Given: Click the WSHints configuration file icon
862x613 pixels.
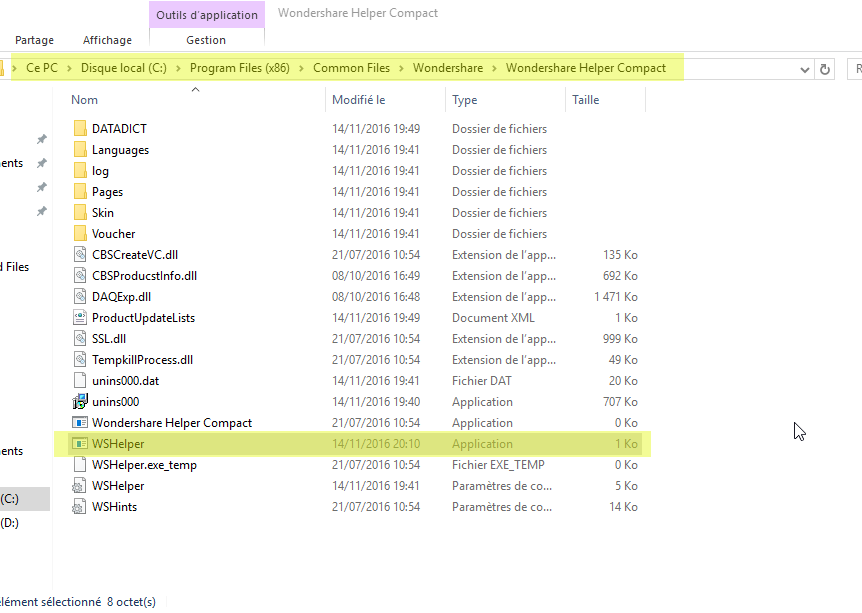Looking at the screenshot, I should [x=79, y=506].
